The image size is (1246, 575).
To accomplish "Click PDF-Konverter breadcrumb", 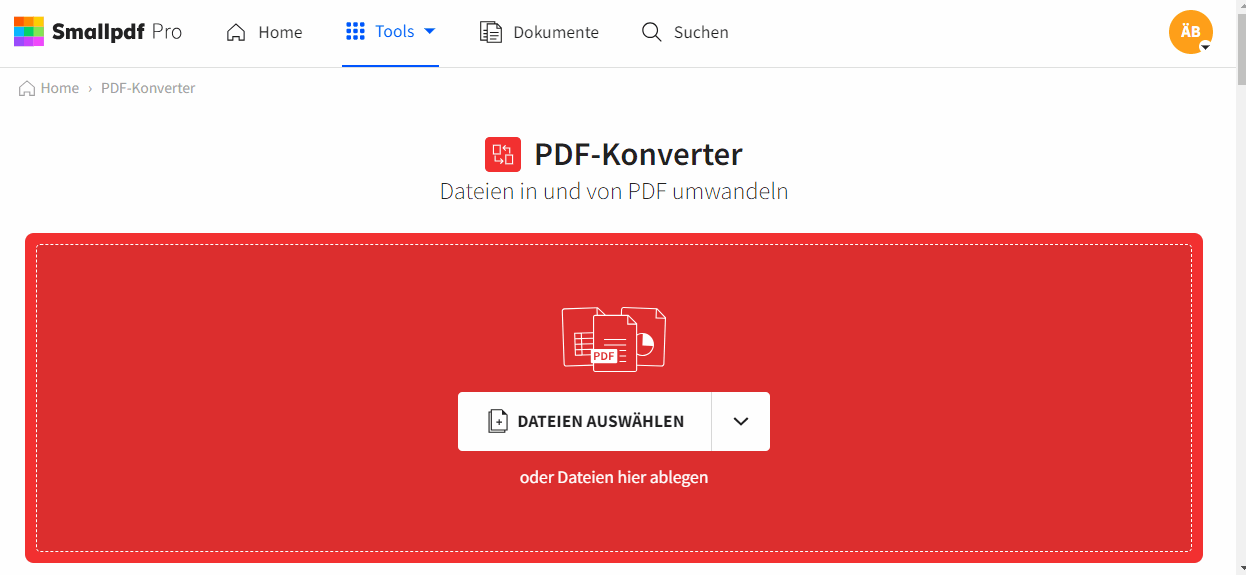I will (148, 88).
